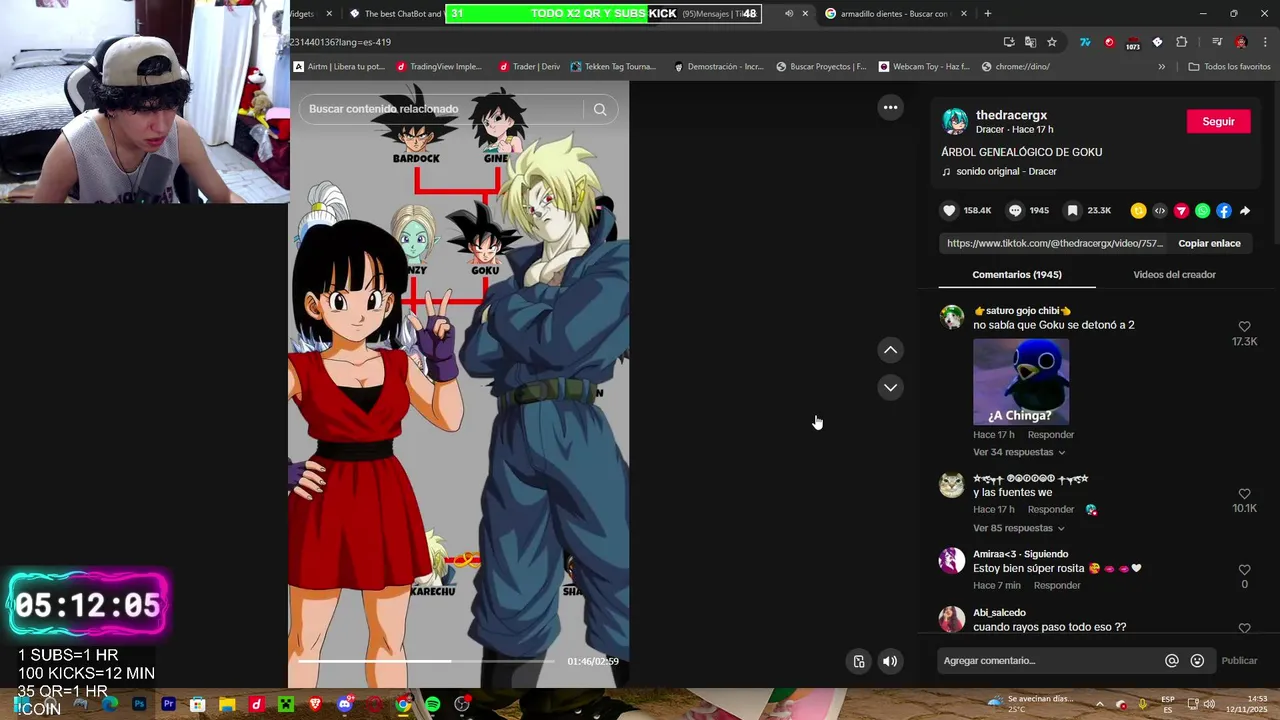
Task: Follow thedracergx with Seguir button
Action: 1218,121
